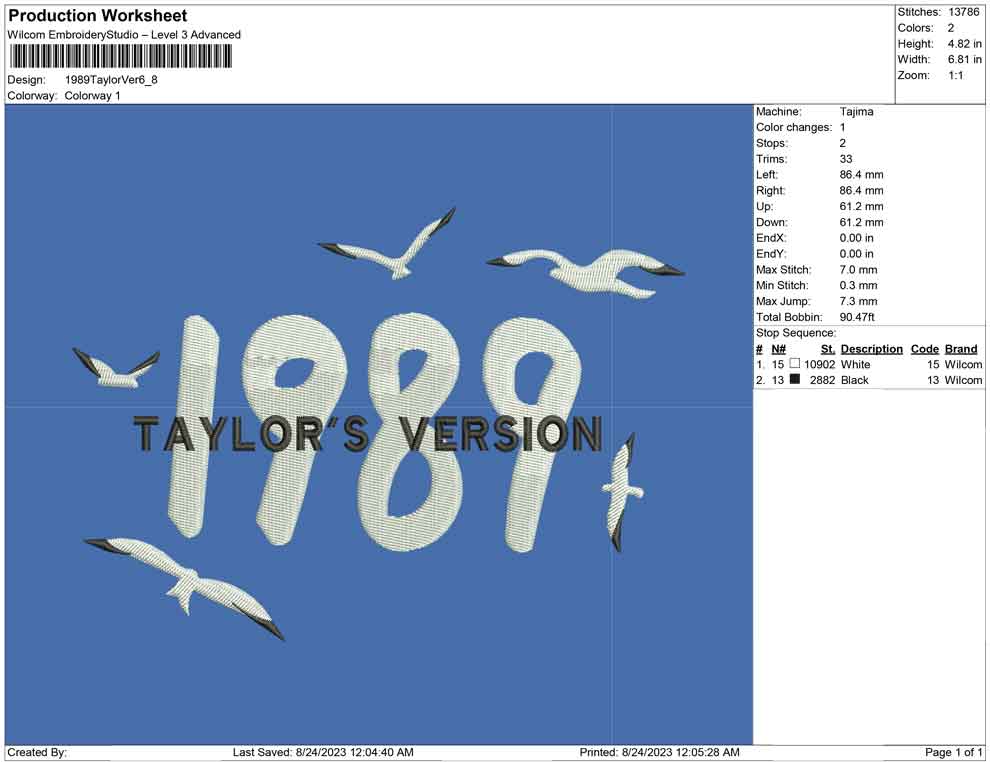Click the white thread color swatch
The height and width of the screenshot is (762, 990).
click(x=795, y=364)
